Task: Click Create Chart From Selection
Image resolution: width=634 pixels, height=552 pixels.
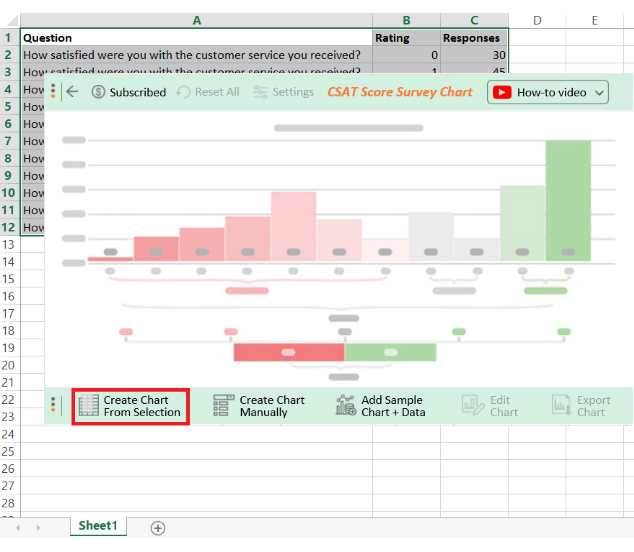Action: point(131,406)
